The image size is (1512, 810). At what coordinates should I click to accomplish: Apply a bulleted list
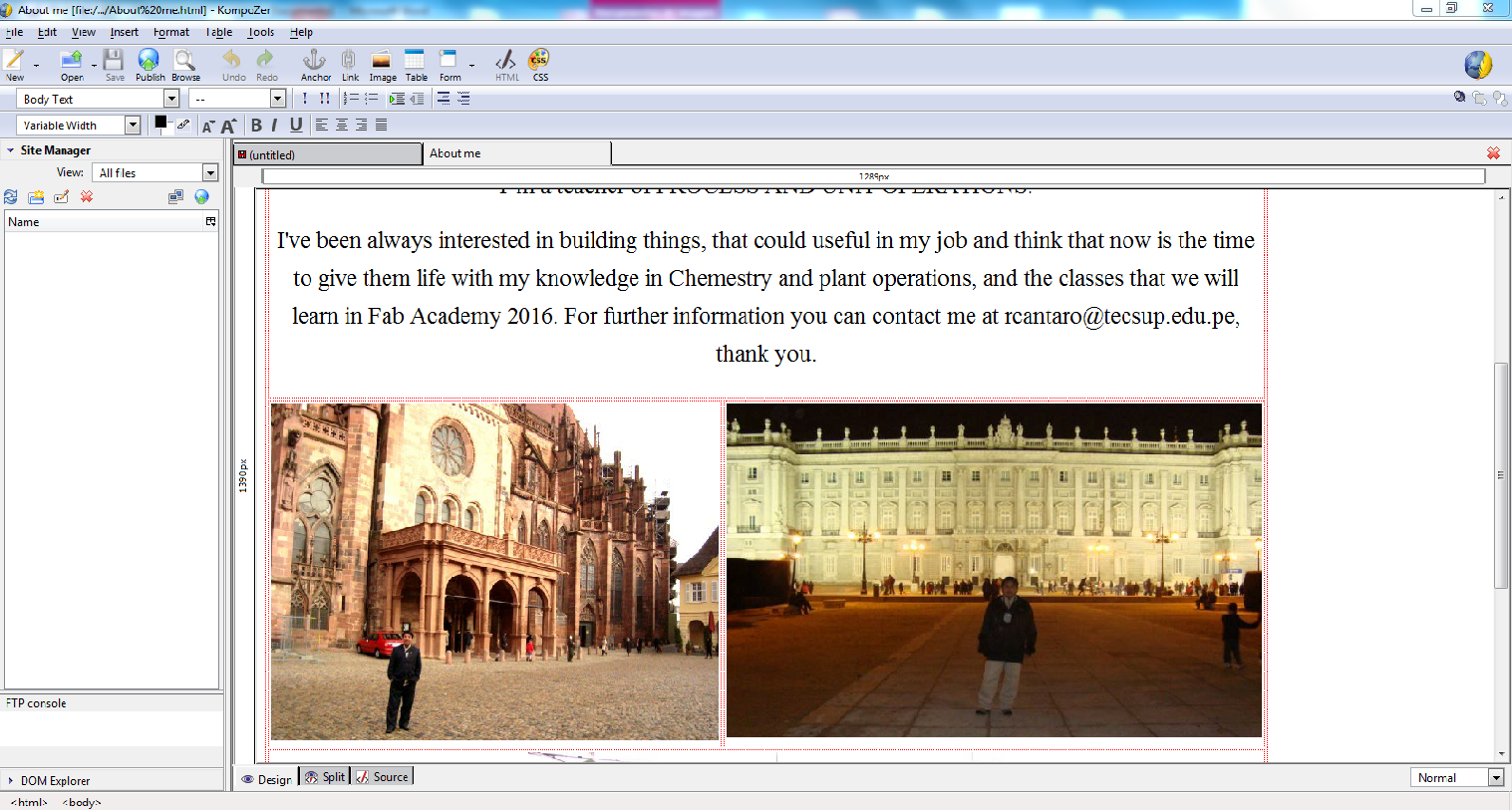click(372, 99)
